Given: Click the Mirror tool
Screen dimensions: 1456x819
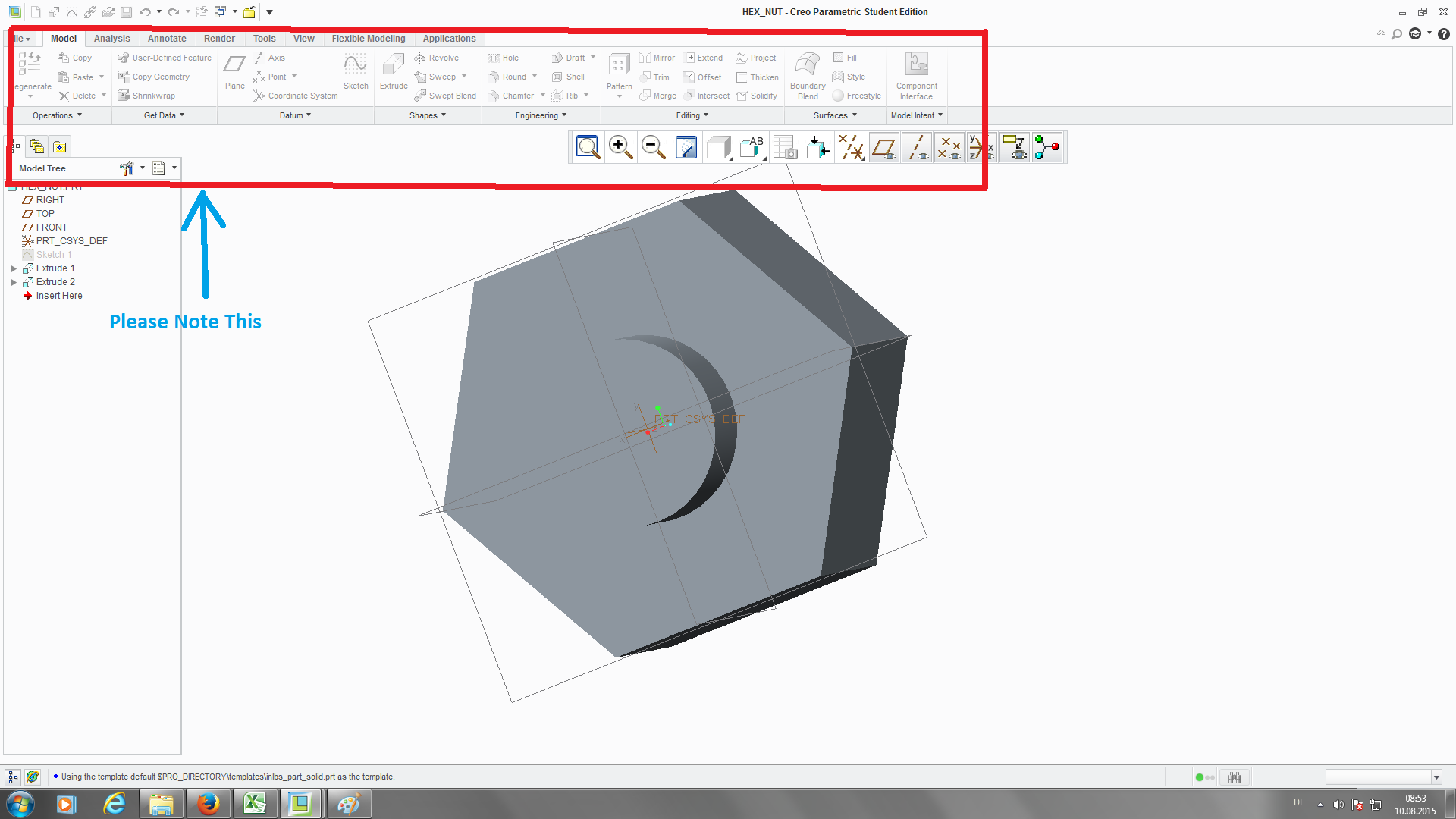Looking at the screenshot, I should 657,58.
